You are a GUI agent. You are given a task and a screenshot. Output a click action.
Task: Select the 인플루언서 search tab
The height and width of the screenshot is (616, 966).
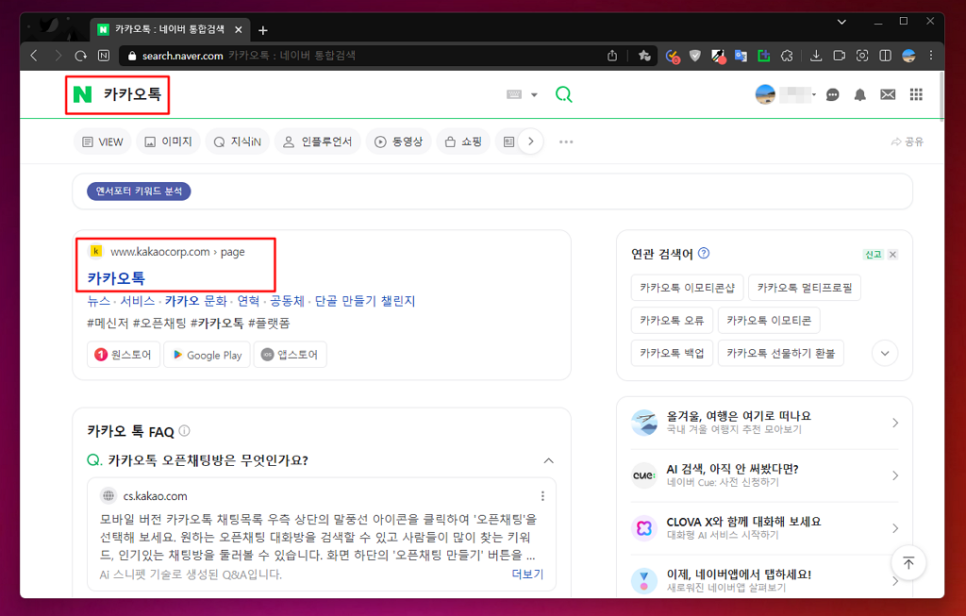(317, 142)
